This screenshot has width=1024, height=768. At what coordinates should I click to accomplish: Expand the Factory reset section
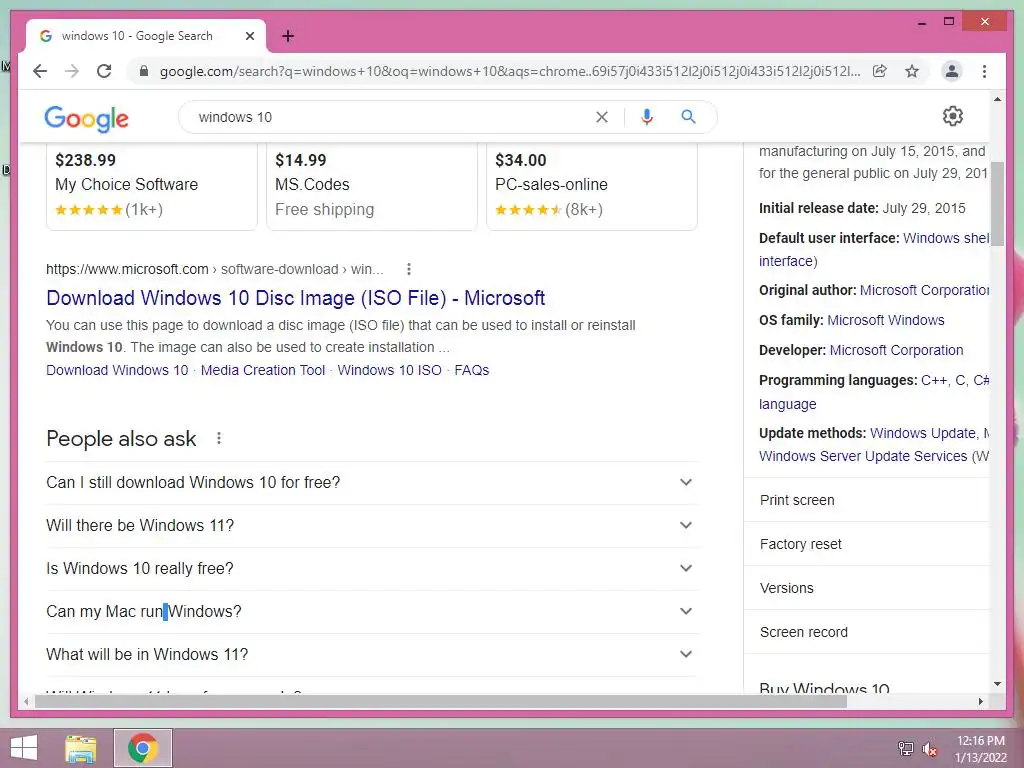(867, 544)
